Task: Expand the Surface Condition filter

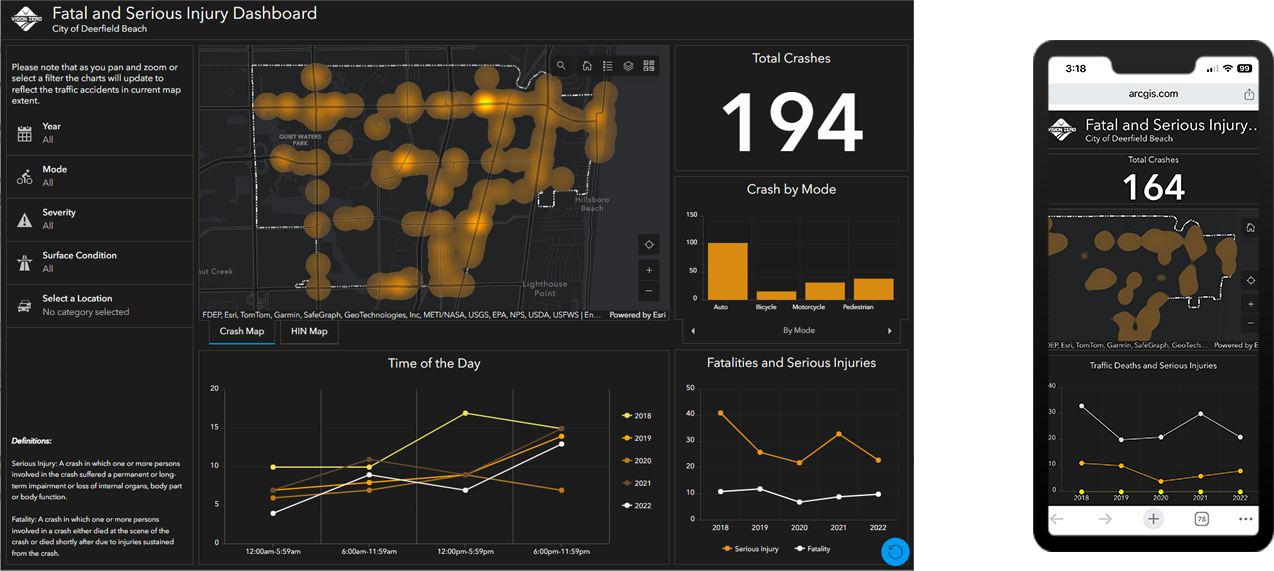Action: click(99, 262)
